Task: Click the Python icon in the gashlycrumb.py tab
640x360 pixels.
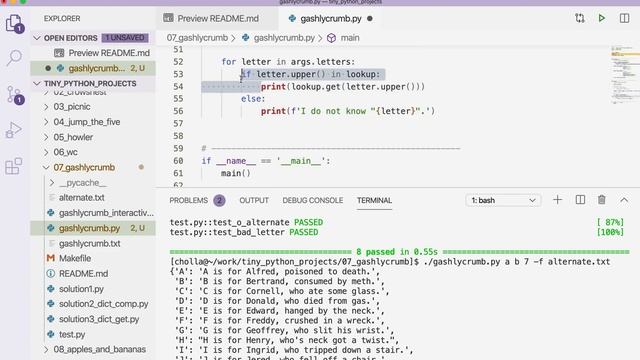Action: click(x=292, y=18)
